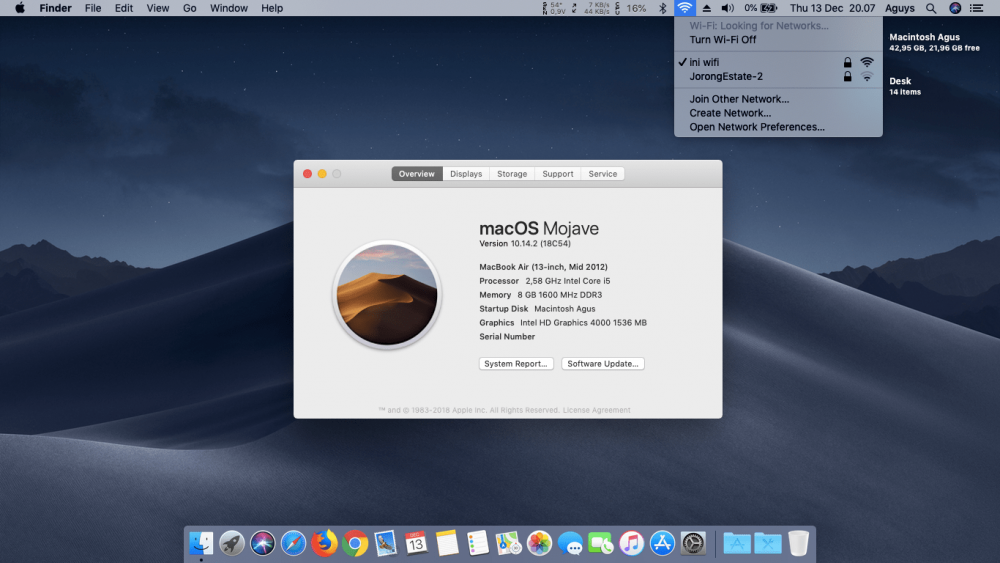
Task: Open the Window menu
Action: point(228,8)
